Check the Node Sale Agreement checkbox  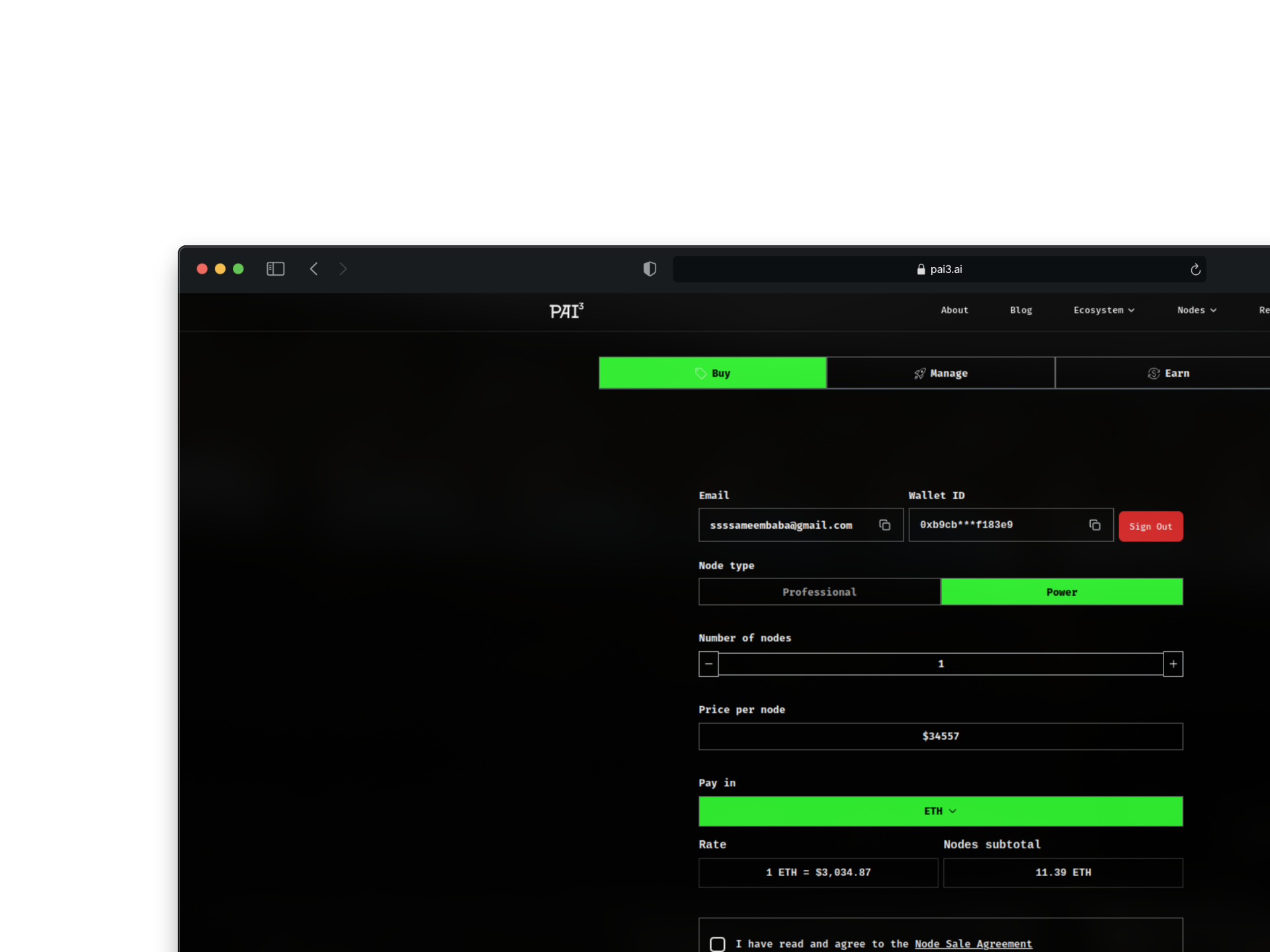tap(718, 944)
